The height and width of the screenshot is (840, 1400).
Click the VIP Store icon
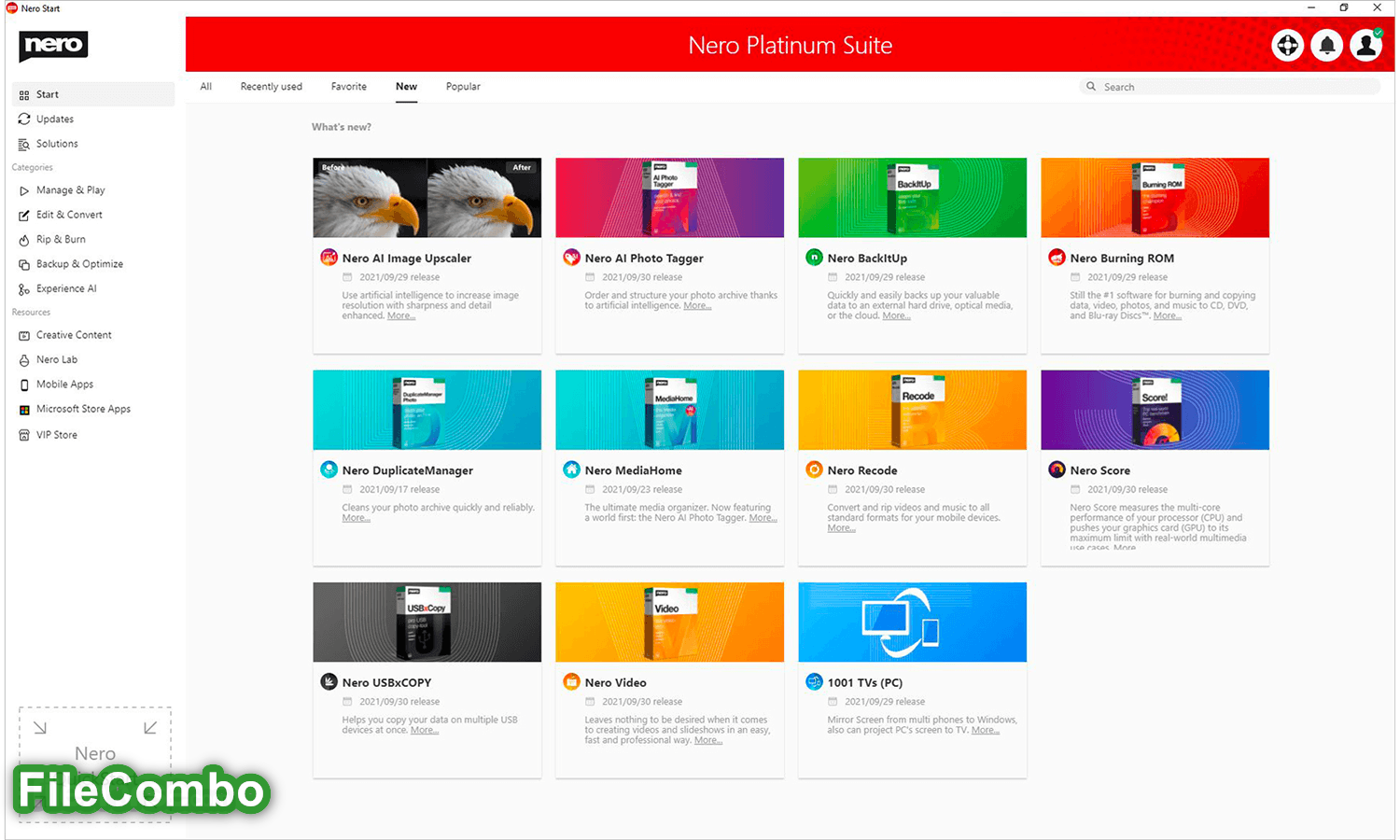[24, 435]
